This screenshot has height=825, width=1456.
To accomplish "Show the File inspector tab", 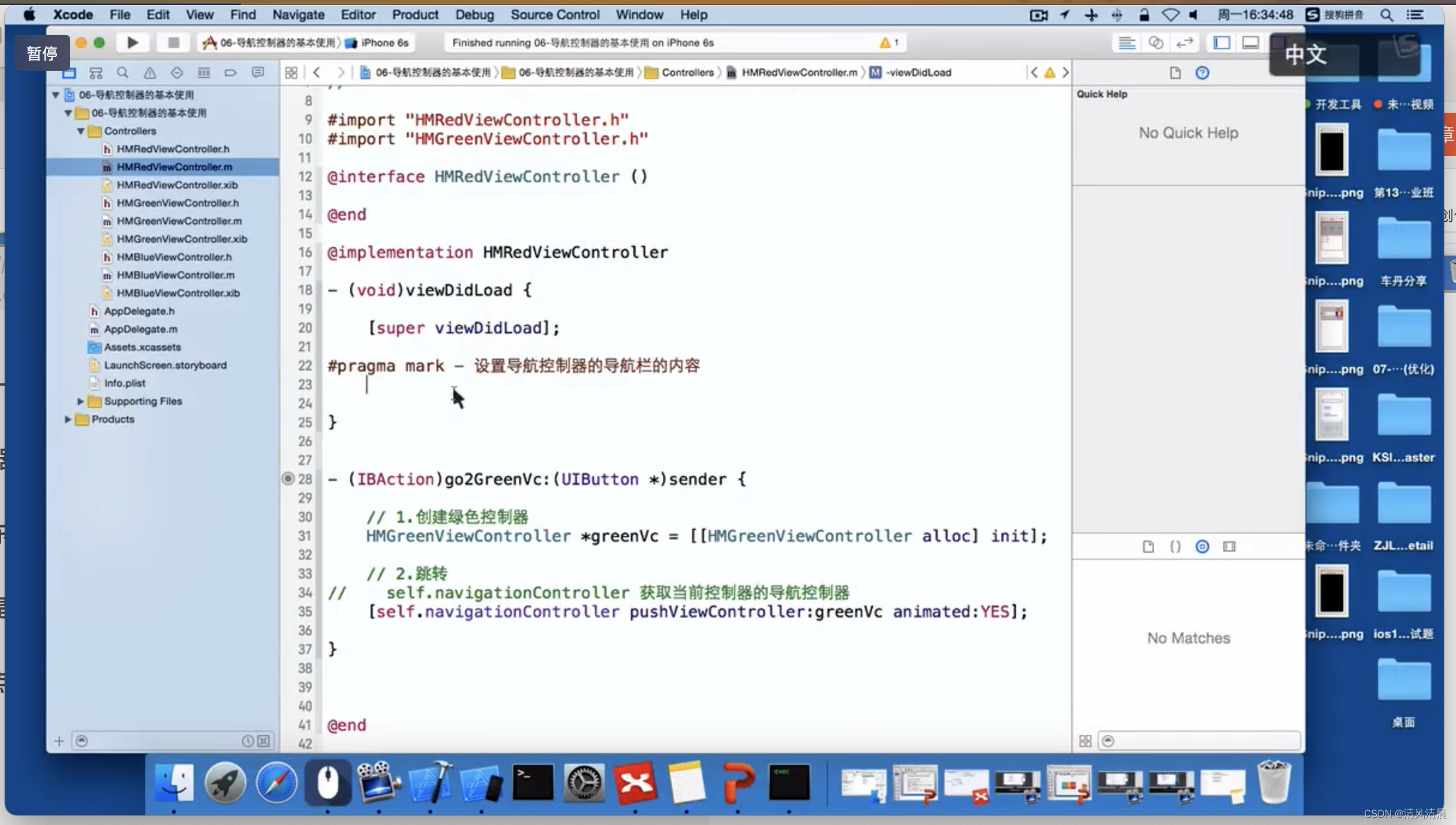I will point(1175,73).
